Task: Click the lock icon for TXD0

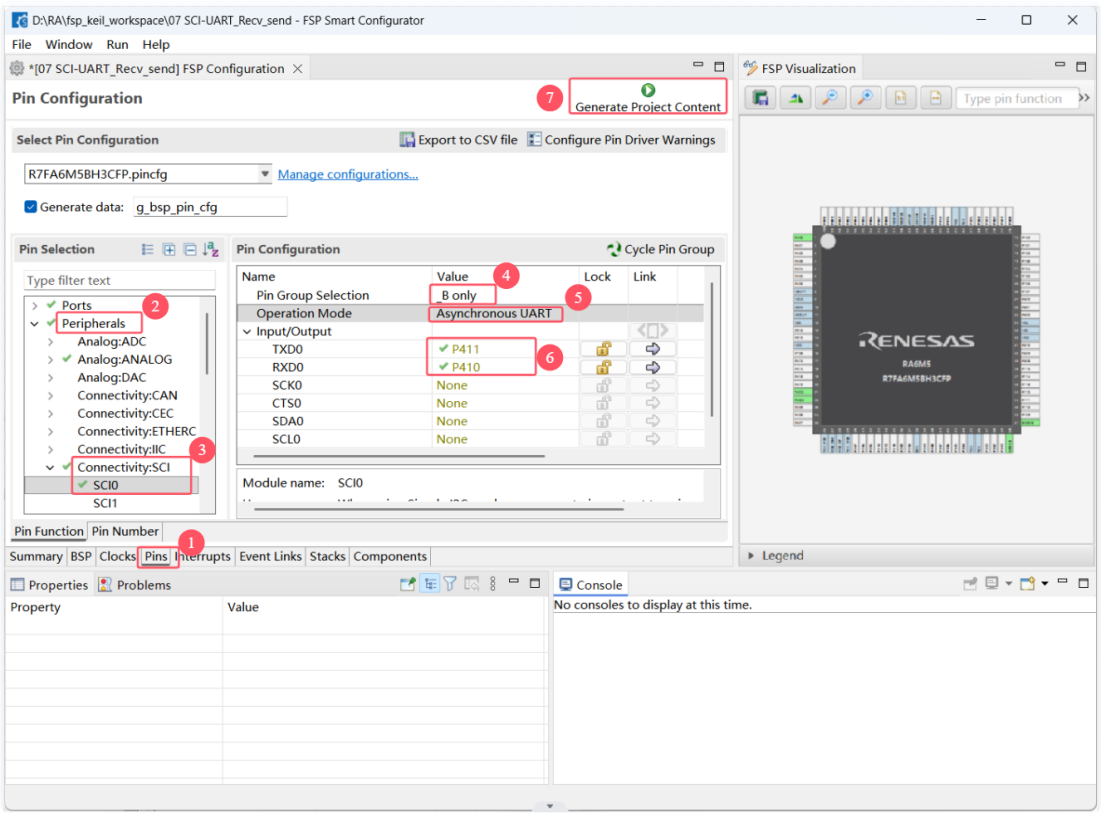Action: coord(603,349)
